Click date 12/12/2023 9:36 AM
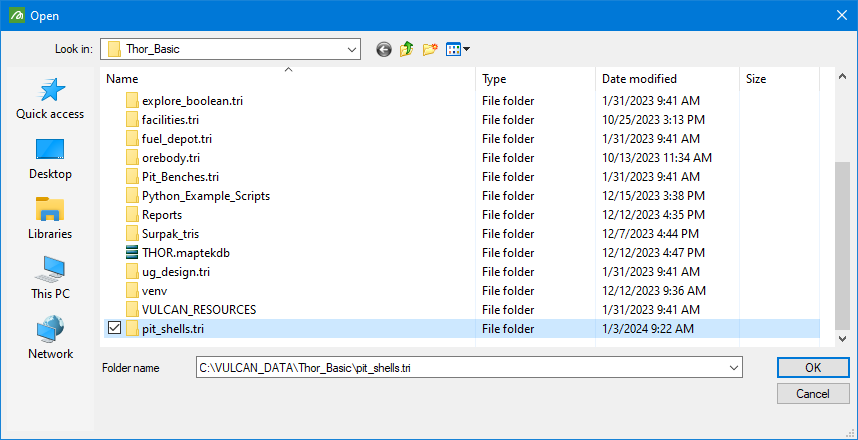 pyautogui.click(x=654, y=291)
